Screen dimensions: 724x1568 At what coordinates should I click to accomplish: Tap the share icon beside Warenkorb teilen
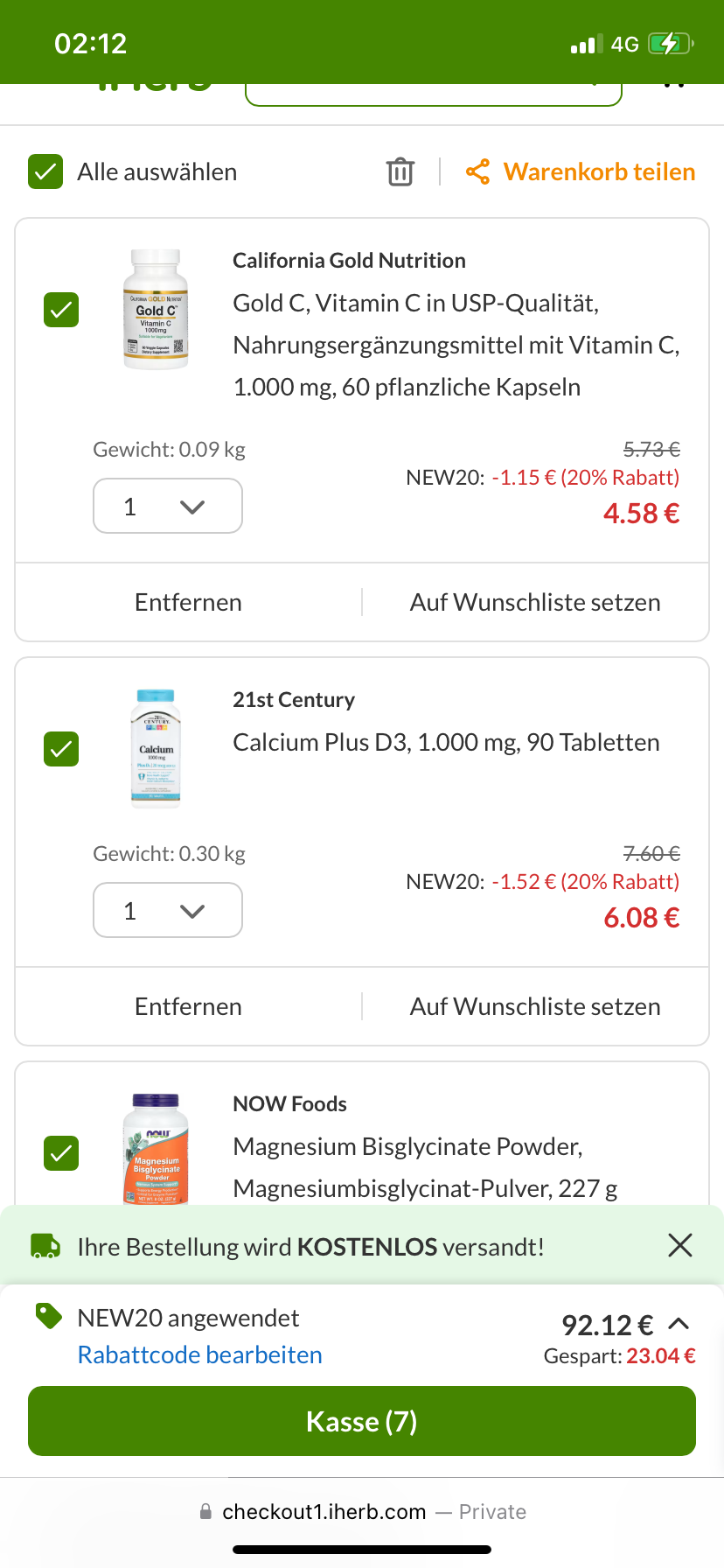coord(477,171)
